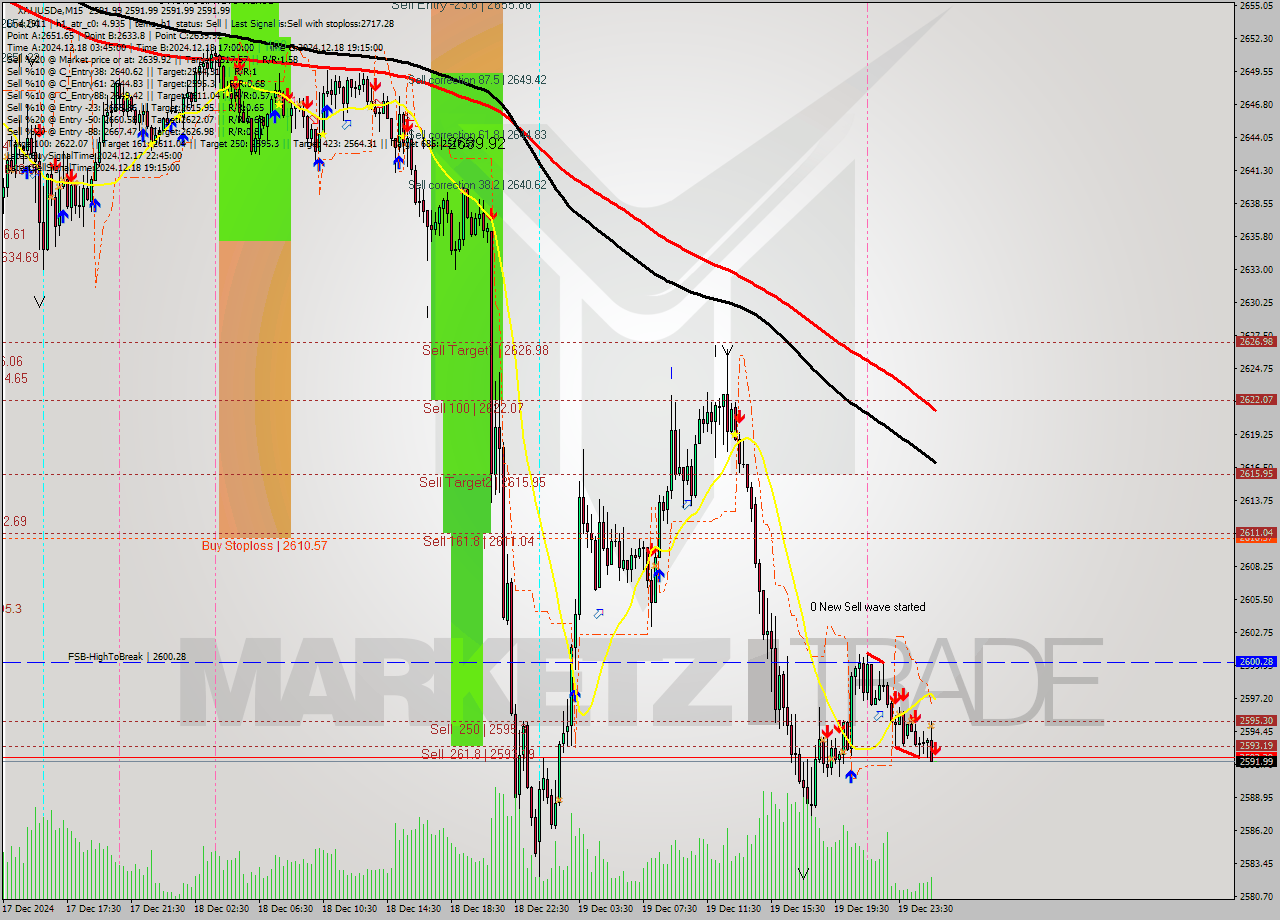This screenshot has height=920, width=1280.
Task: Click the 2583.45 price axis label
Action: click(1256, 864)
